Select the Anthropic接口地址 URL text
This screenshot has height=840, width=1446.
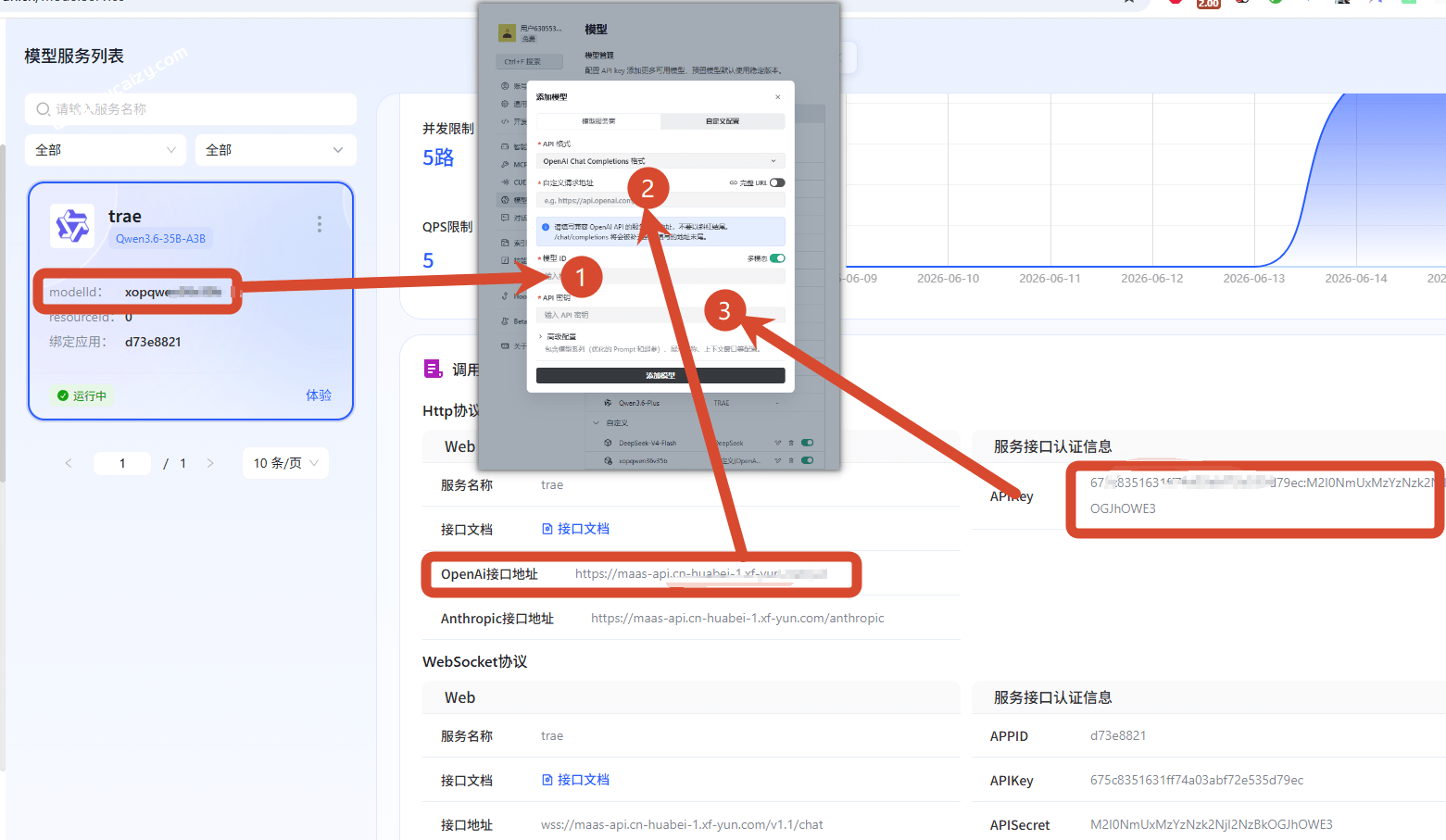point(737,619)
